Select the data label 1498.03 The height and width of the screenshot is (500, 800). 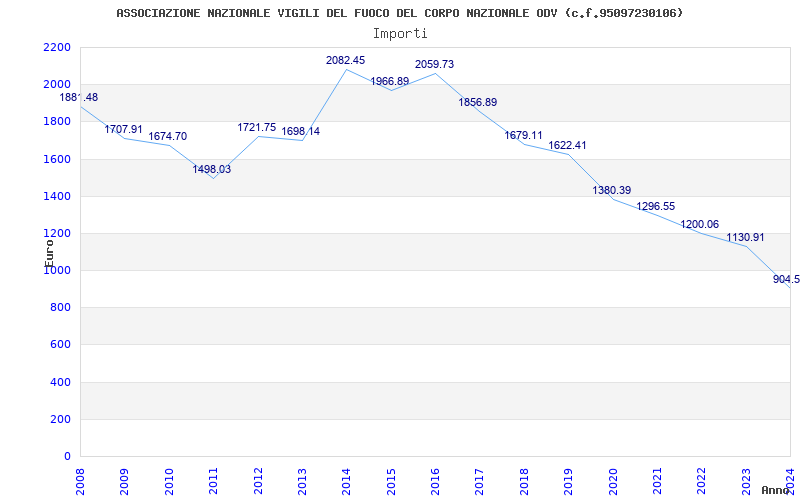pos(212,169)
